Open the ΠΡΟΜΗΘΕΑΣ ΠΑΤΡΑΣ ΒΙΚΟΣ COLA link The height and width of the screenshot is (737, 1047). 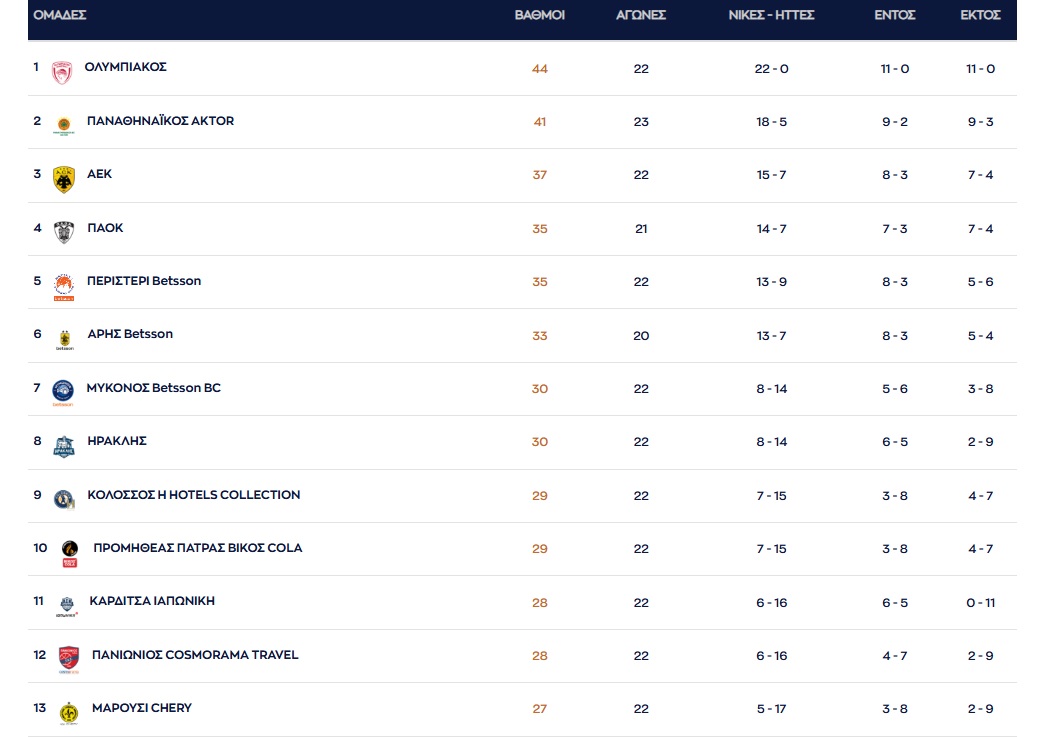tap(197, 548)
